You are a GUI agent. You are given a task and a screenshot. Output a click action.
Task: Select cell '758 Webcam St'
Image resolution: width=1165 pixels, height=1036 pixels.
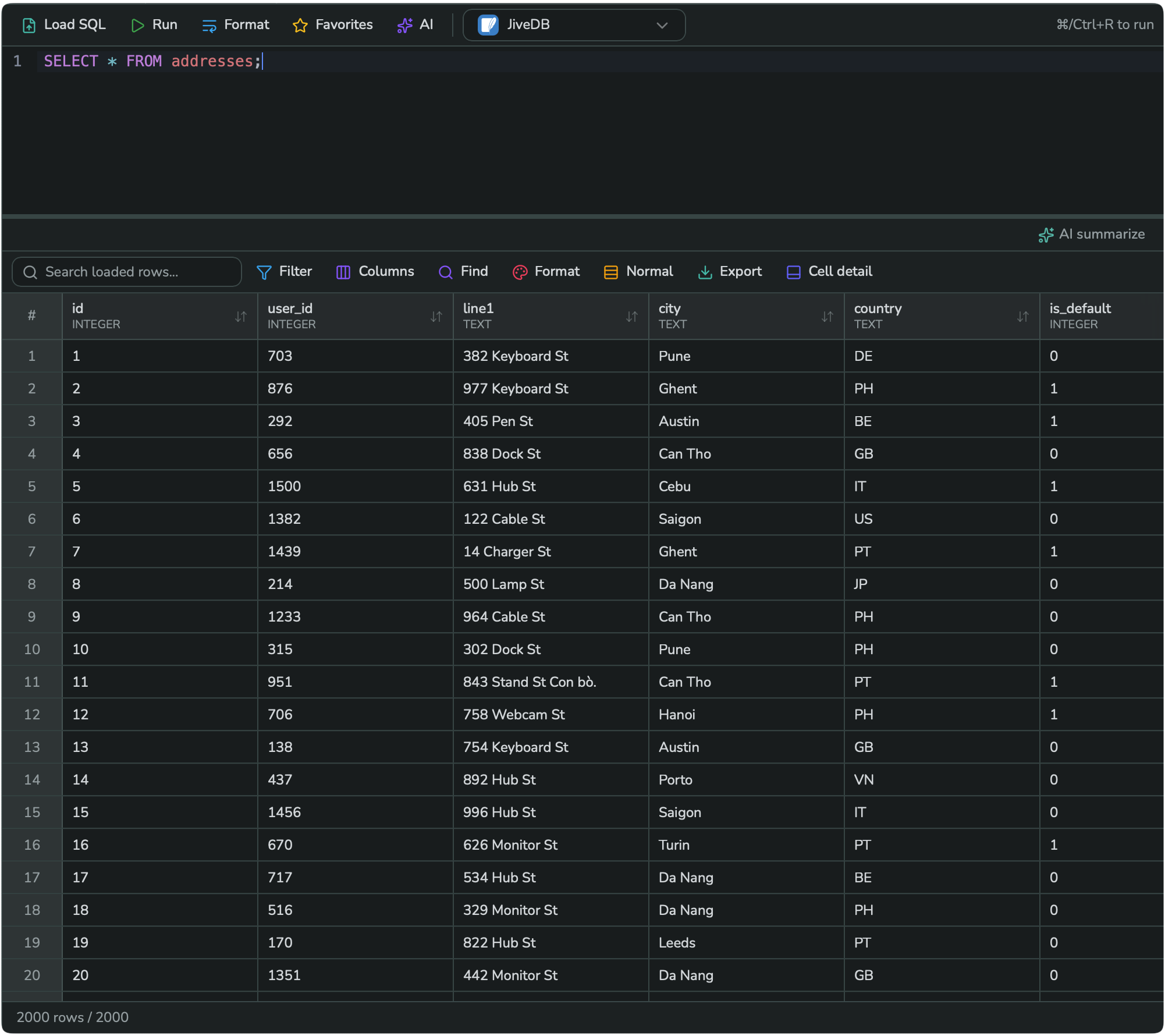click(x=551, y=715)
